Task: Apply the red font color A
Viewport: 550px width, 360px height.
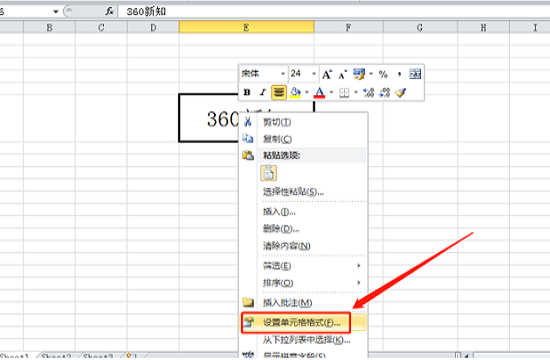Action: point(319,92)
